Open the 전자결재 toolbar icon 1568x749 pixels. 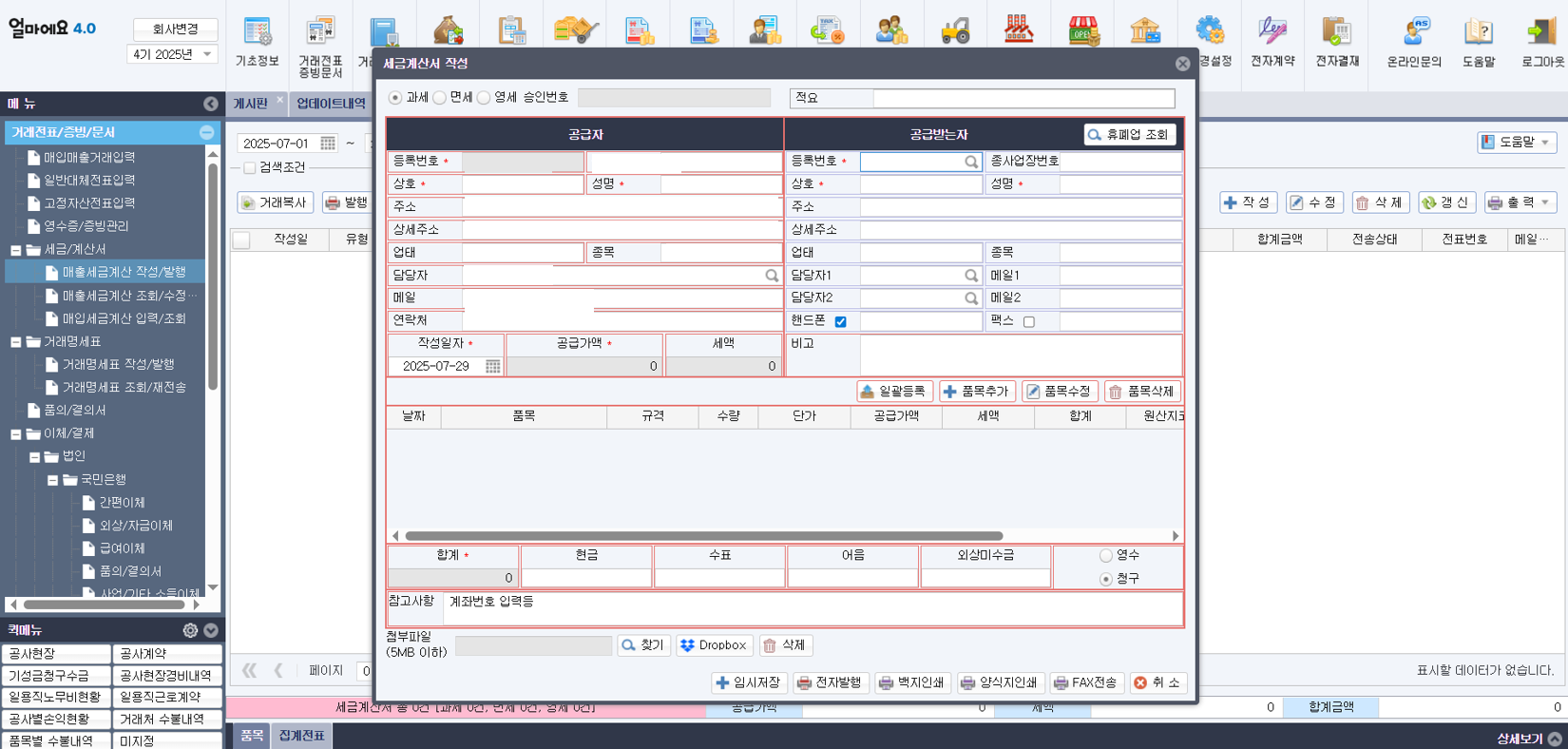click(1337, 42)
